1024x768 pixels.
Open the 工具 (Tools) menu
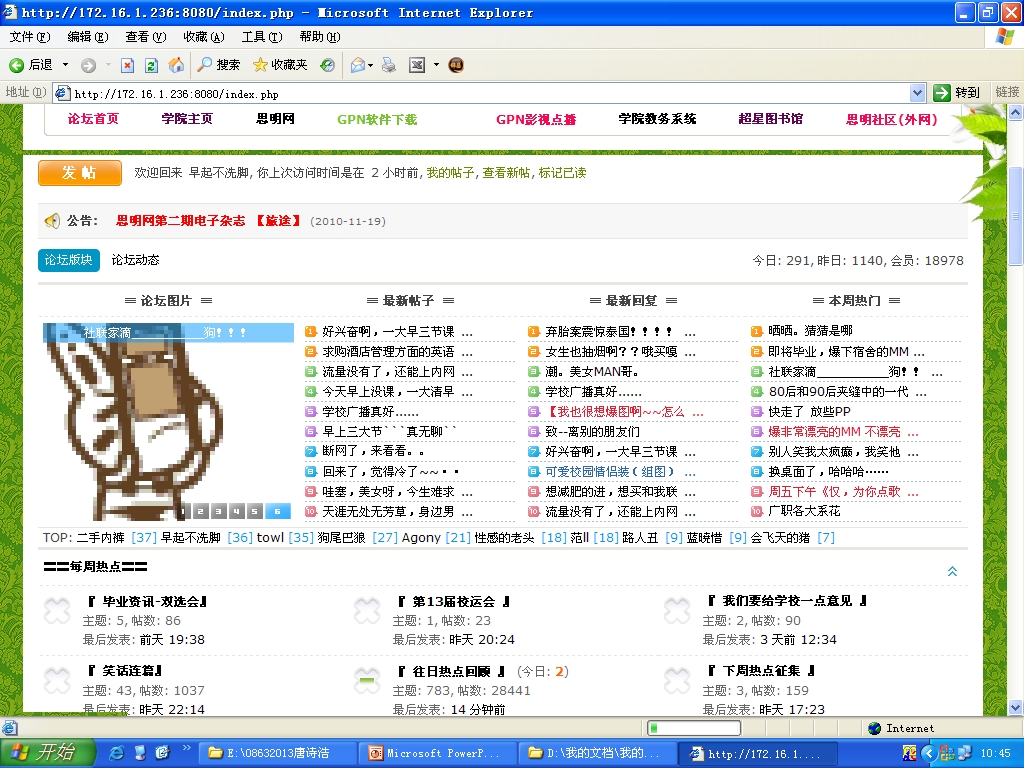(x=262, y=37)
